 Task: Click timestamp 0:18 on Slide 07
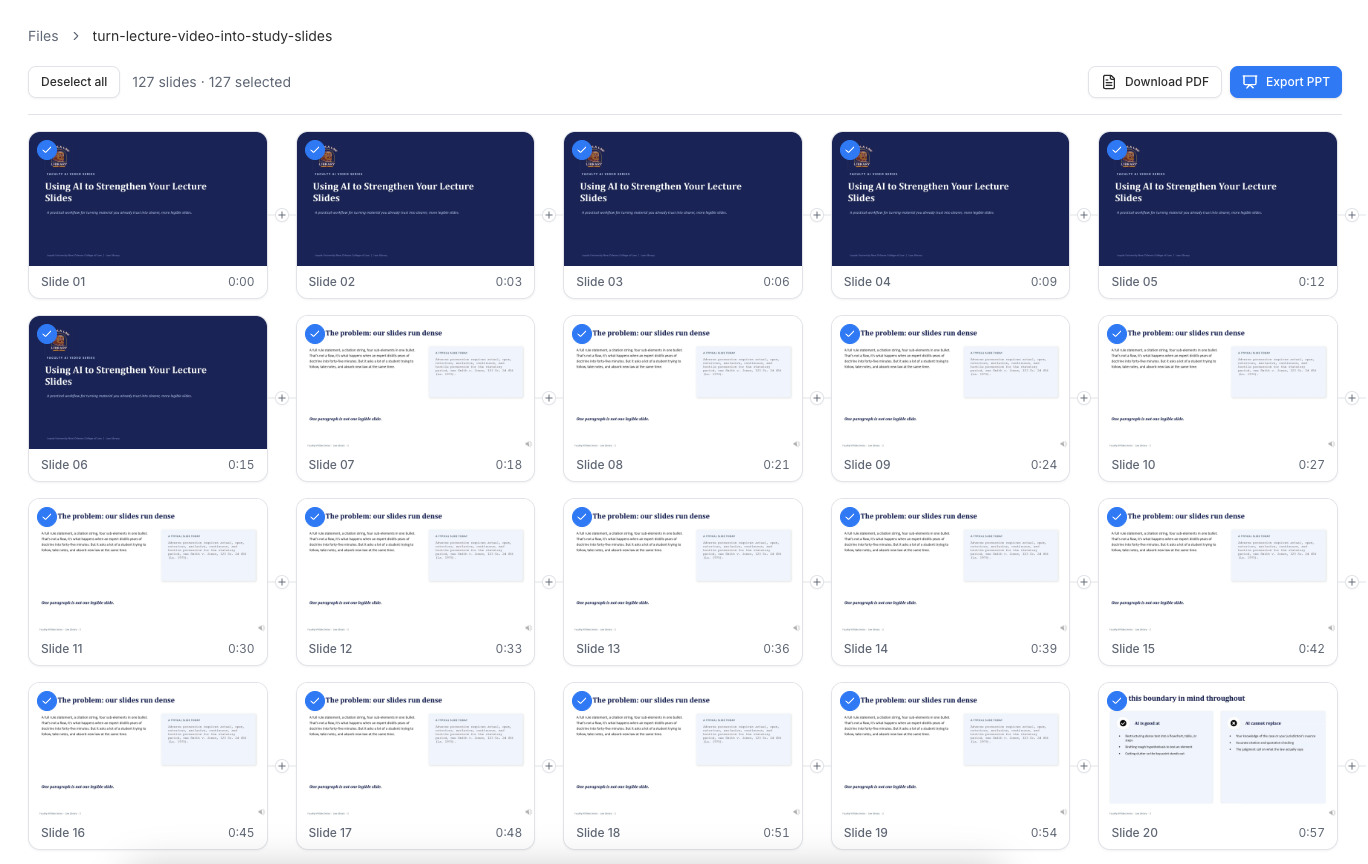pyautogui.click(x=509, y=465)
